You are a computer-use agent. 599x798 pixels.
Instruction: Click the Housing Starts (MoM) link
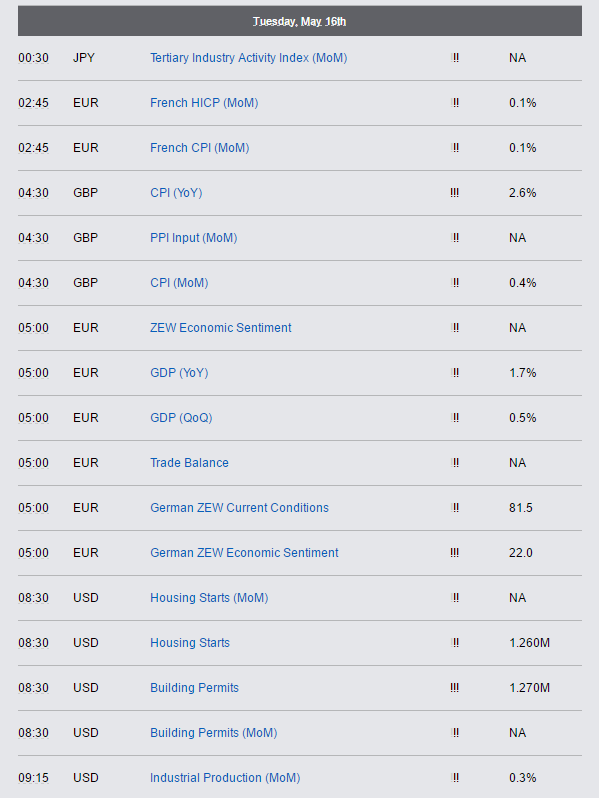coord(209,598)
